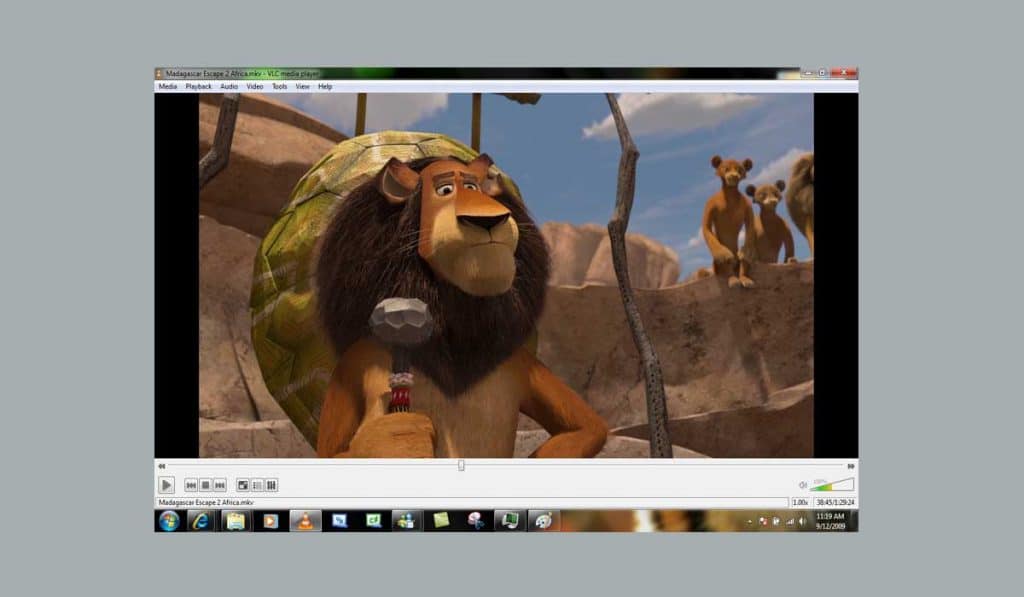Click the faster playback arrows icon

(x=850, y=466)
